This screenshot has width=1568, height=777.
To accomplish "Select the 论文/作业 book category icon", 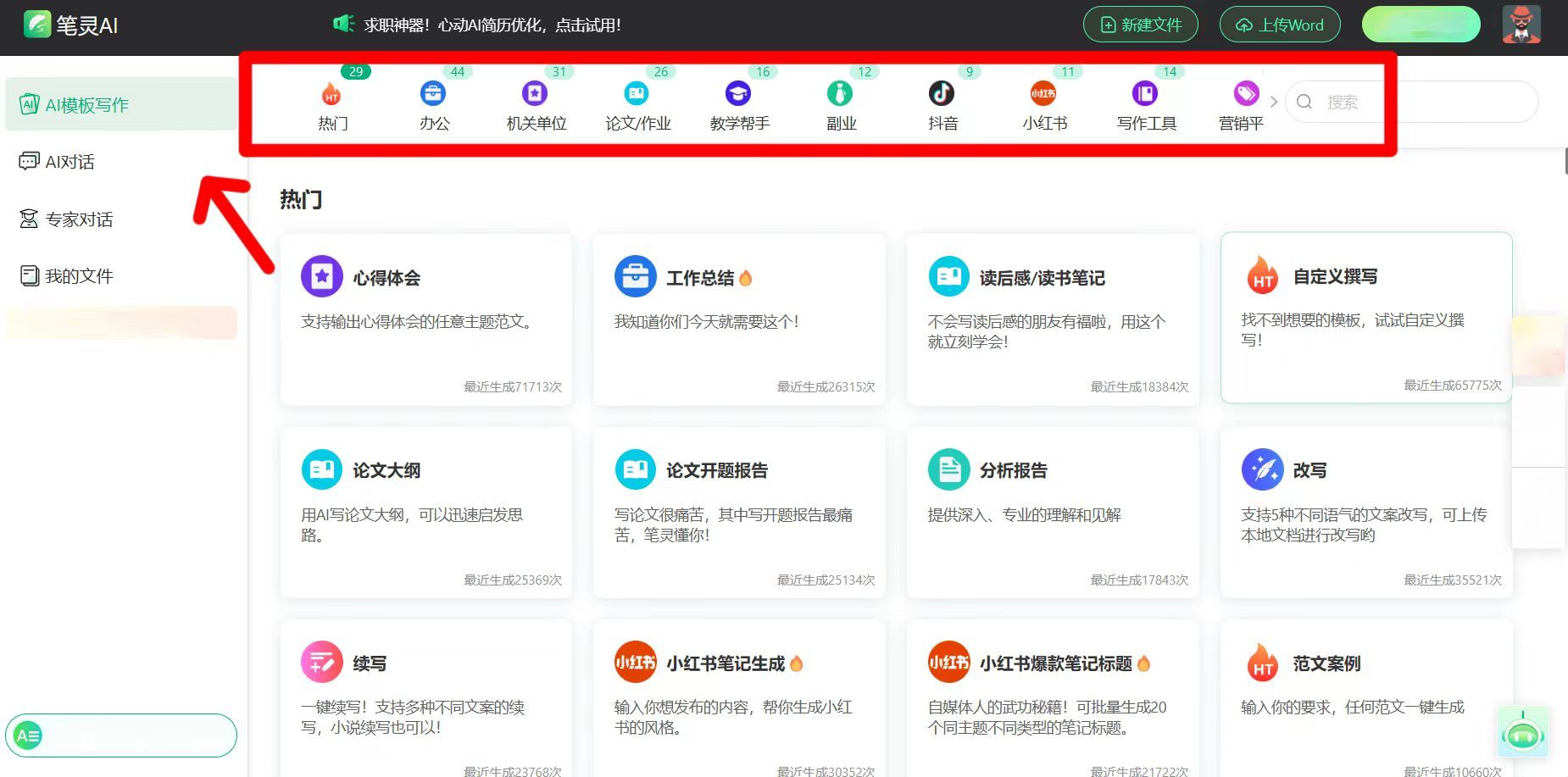I will point(637,93).
